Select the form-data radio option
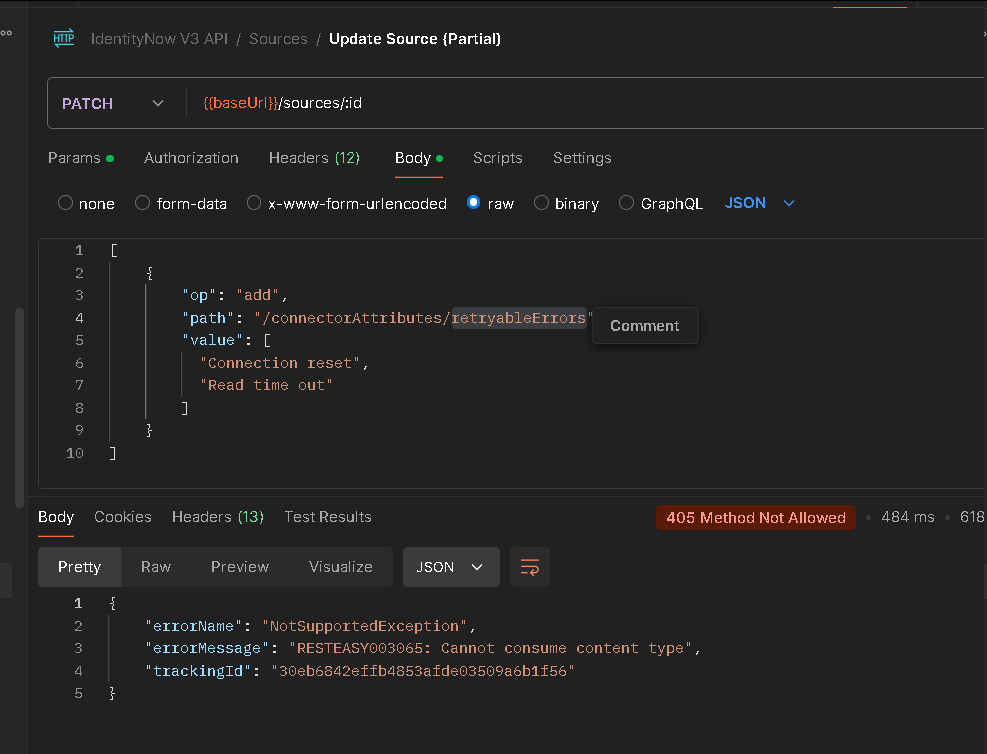The width and height of the screenshot is (987, 754). [x=142, y=203]
